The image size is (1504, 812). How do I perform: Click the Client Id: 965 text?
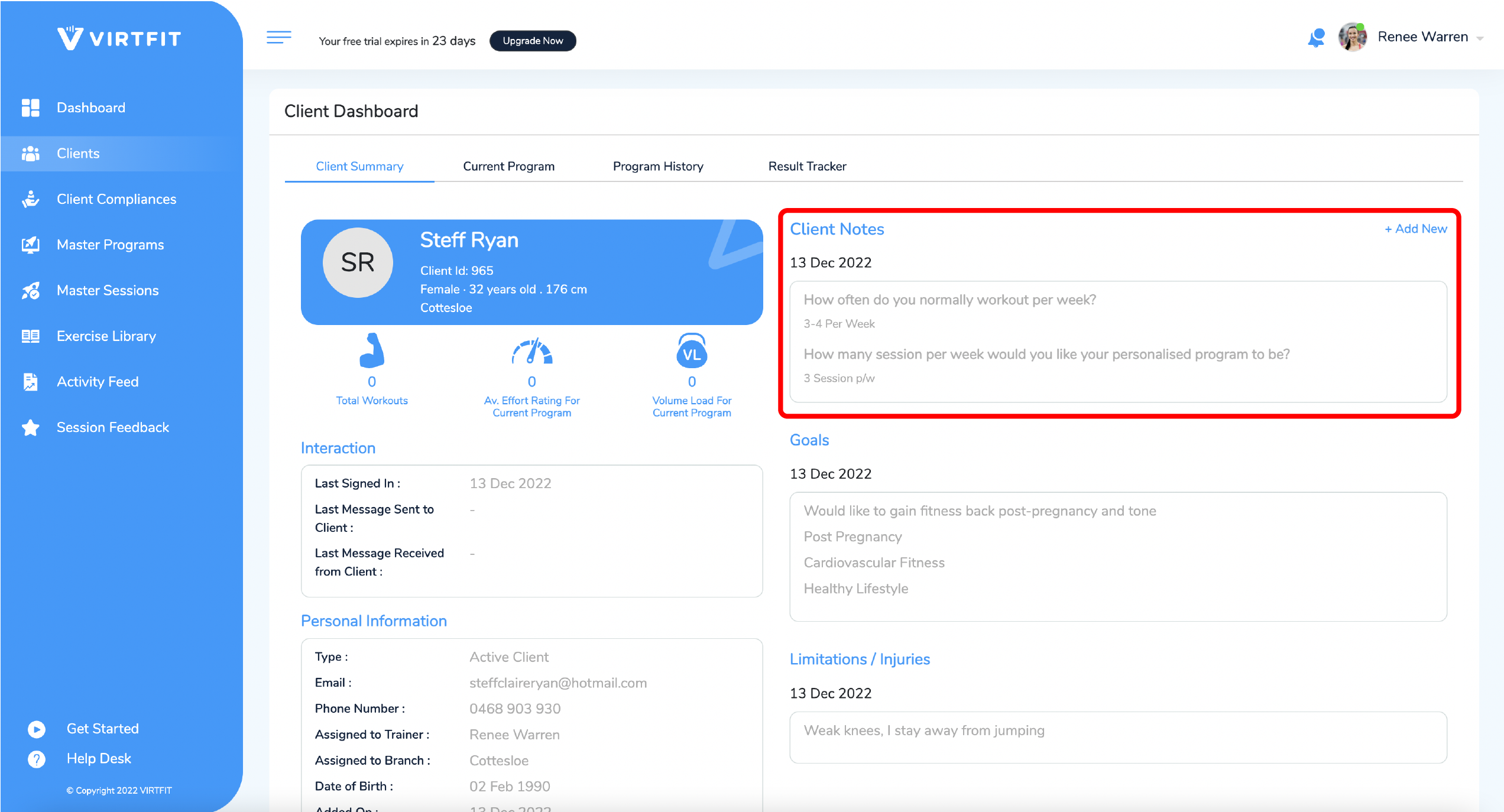[456, 271]
